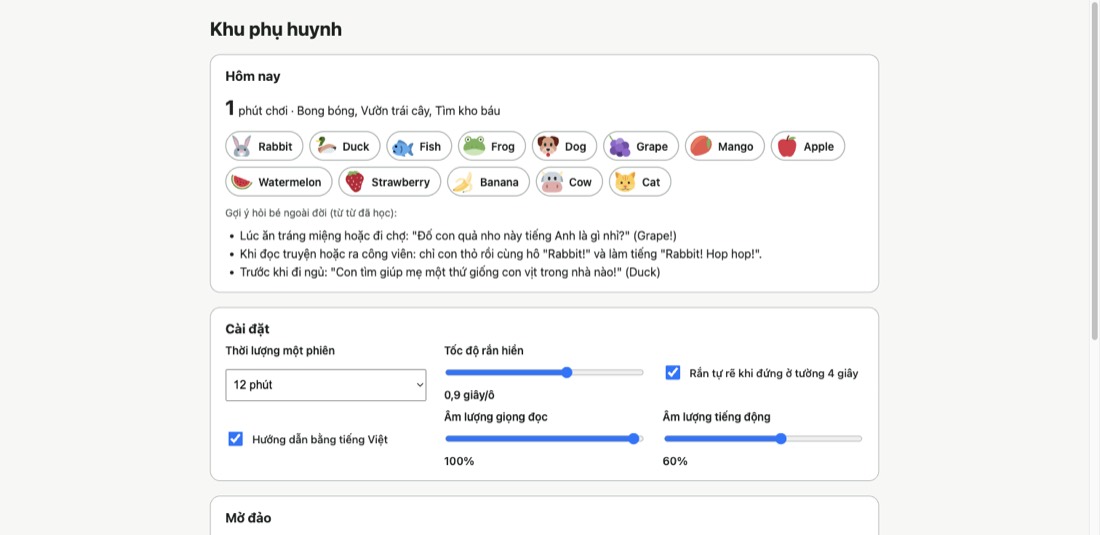This screenshot has height=535, width=1100.
Task: Click the "Thời lượng một phiên" label
Action: click(280, 351)
